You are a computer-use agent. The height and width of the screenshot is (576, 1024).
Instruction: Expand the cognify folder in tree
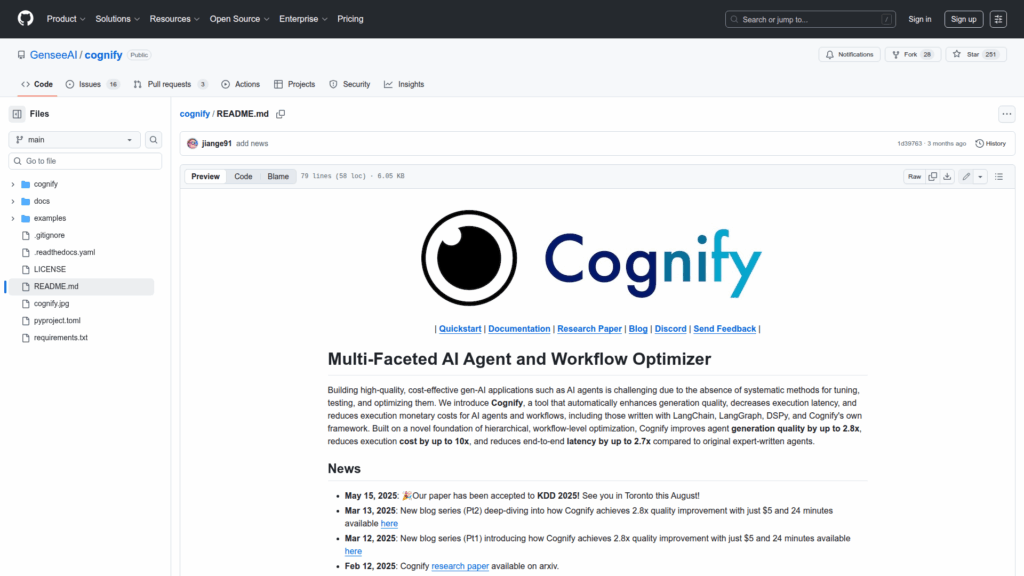tap(13, 184)
